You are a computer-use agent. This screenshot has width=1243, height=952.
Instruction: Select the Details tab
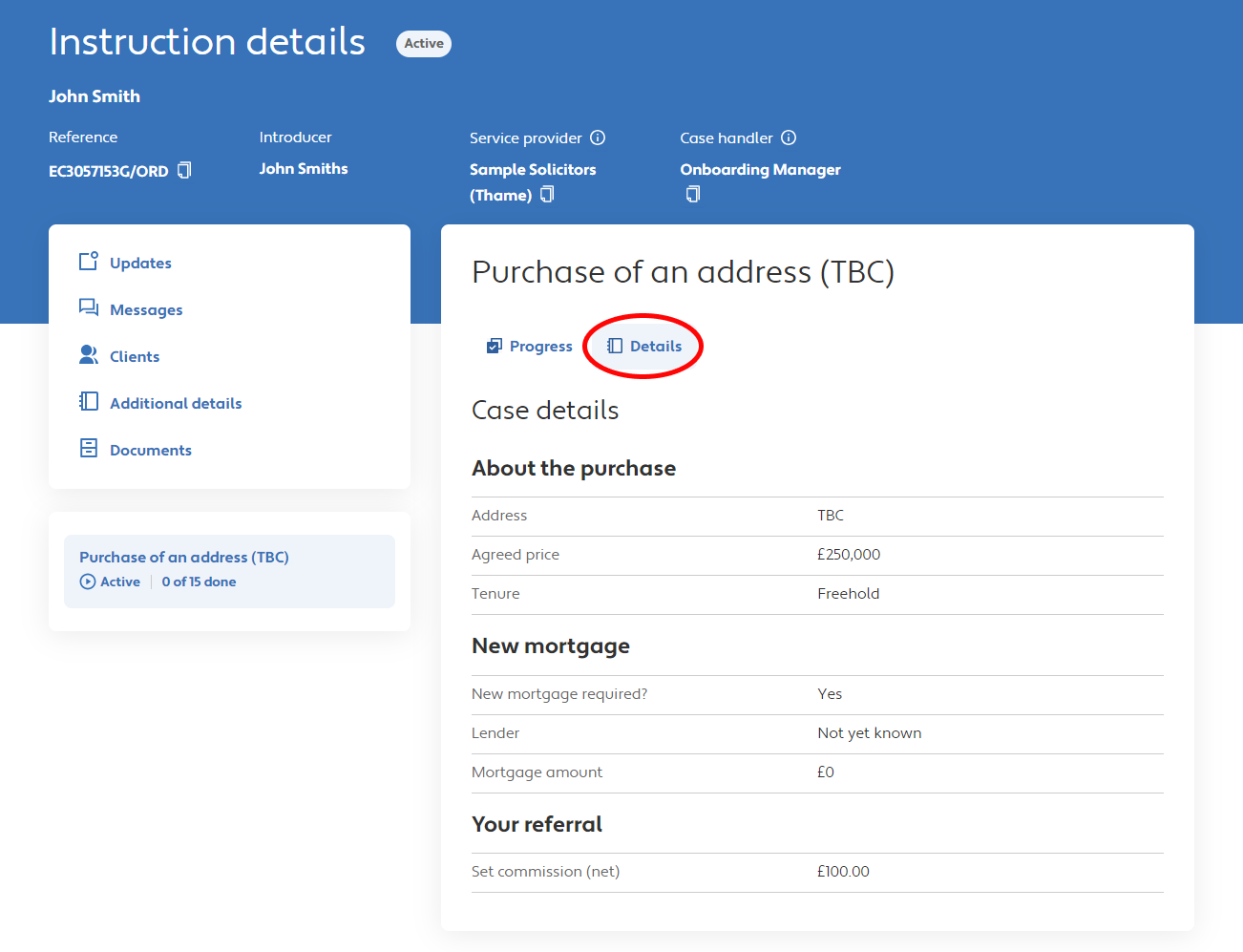(644, 347)
